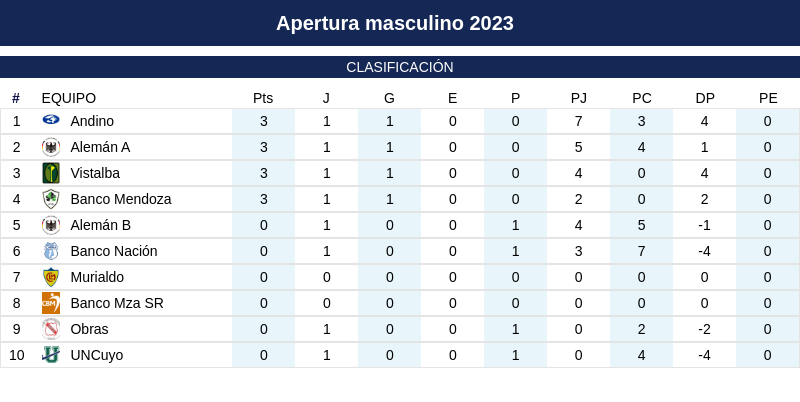The image size is (800, 402).
Task: Click the orange CBM Banco Mza SR logo
Action: click(51, 303)
